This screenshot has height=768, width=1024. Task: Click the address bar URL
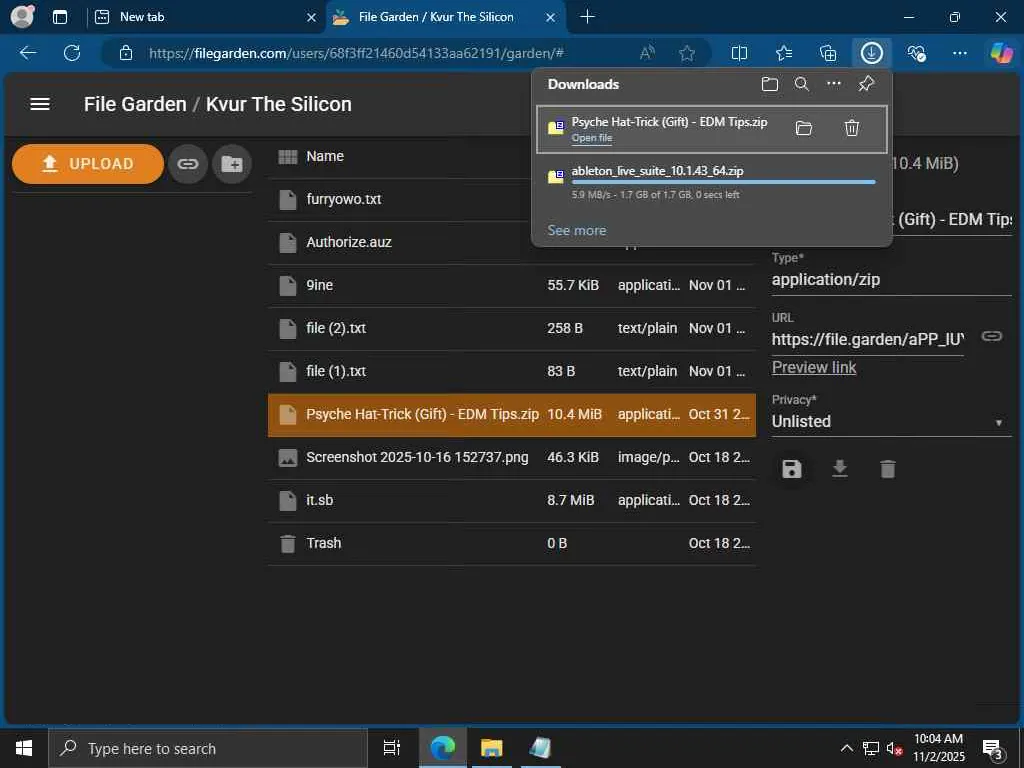[x=356, y=54]
